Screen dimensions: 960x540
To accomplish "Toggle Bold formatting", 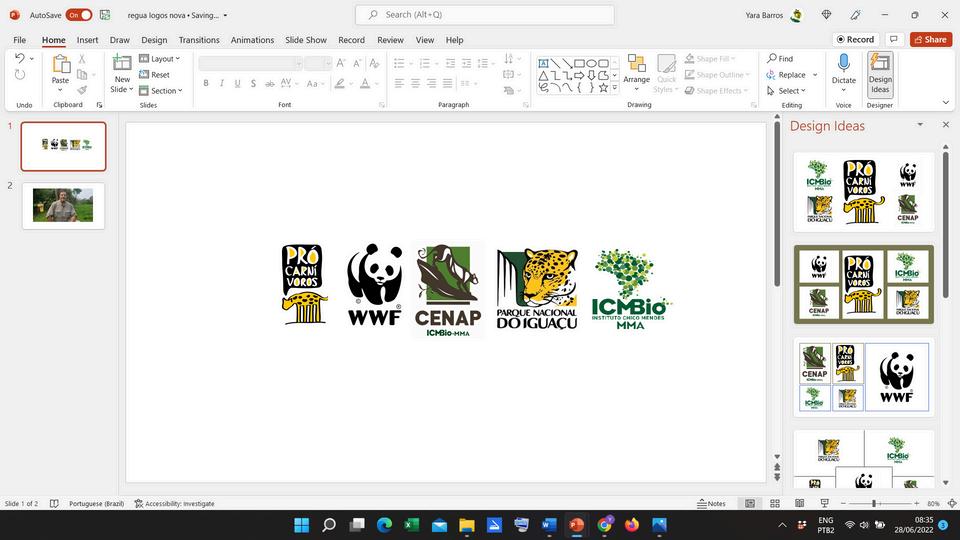I will (x=206, y=83).
